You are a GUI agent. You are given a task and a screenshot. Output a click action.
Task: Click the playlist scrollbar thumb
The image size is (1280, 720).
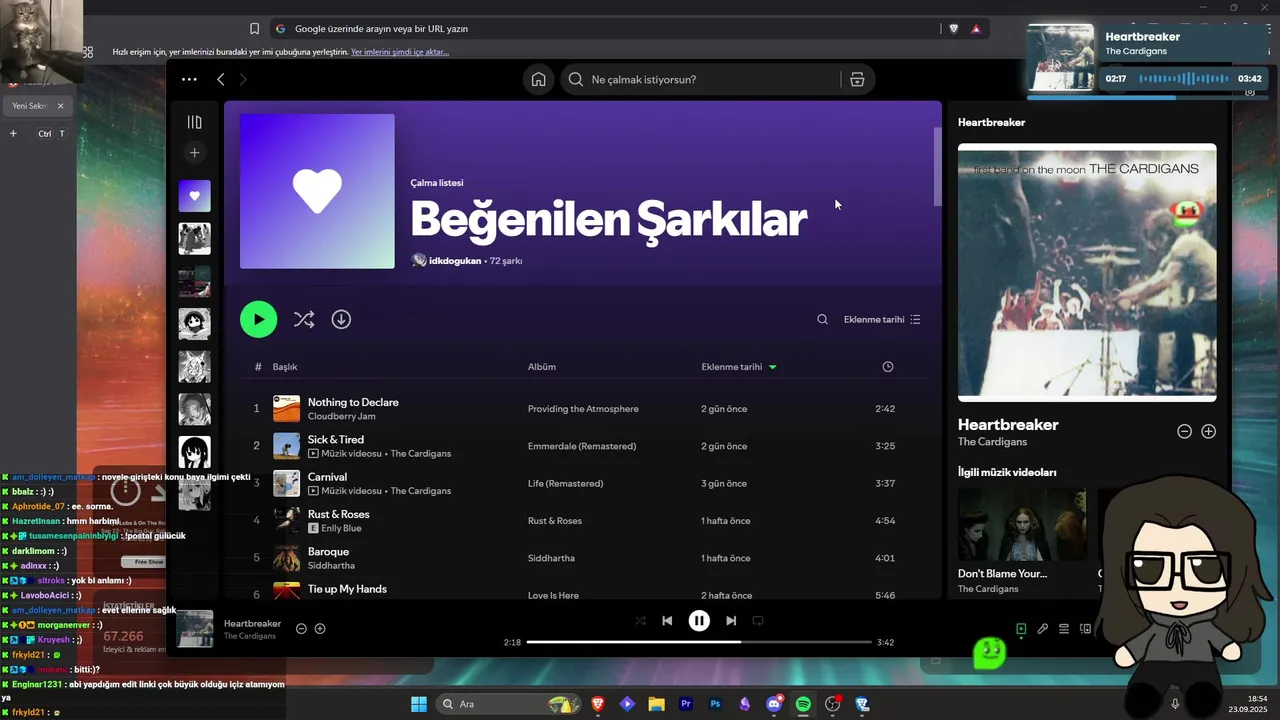[938, 166]
